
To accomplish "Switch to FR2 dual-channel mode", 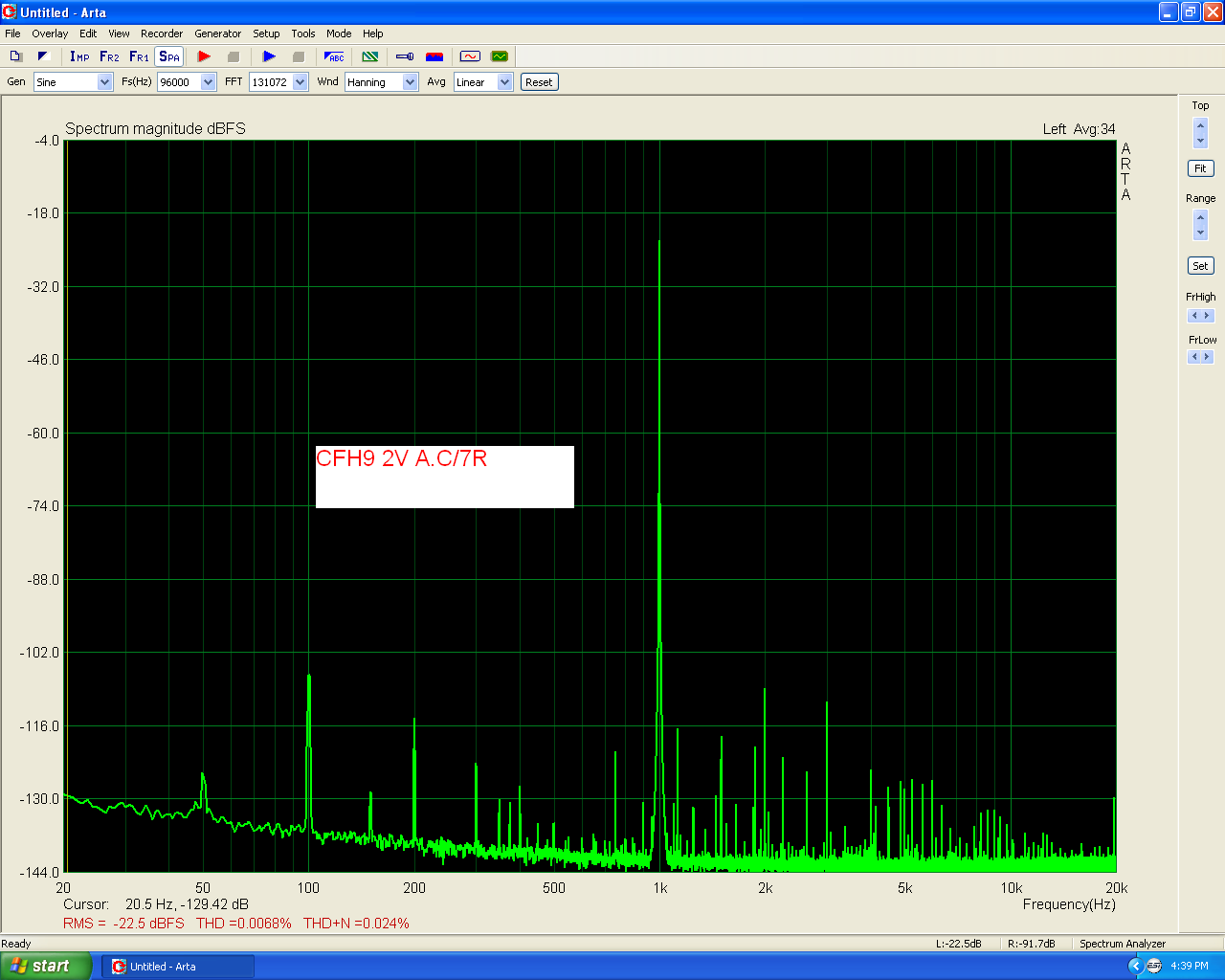I will tap(109, 56).
